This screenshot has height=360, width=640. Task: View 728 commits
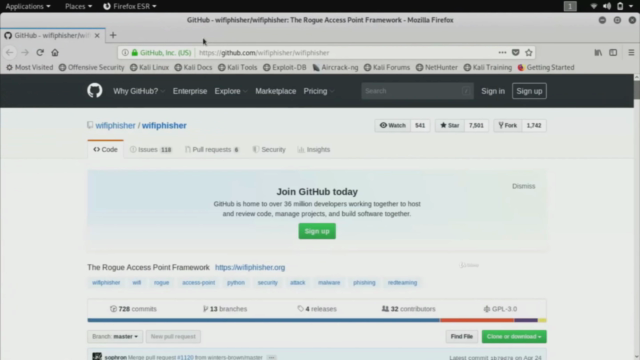pos(133,309)
